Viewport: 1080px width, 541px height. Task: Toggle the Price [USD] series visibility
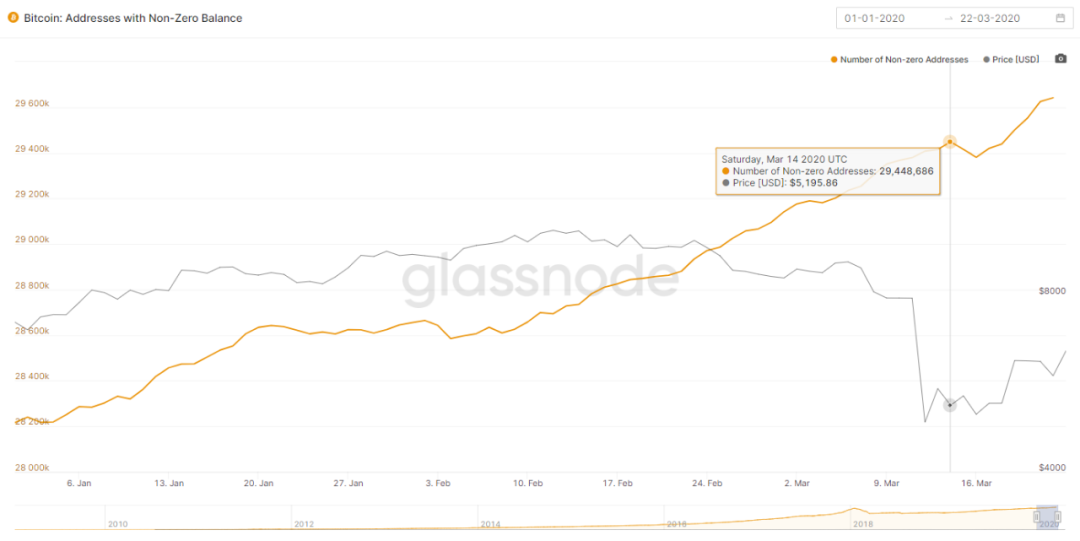click(1016, 60)
